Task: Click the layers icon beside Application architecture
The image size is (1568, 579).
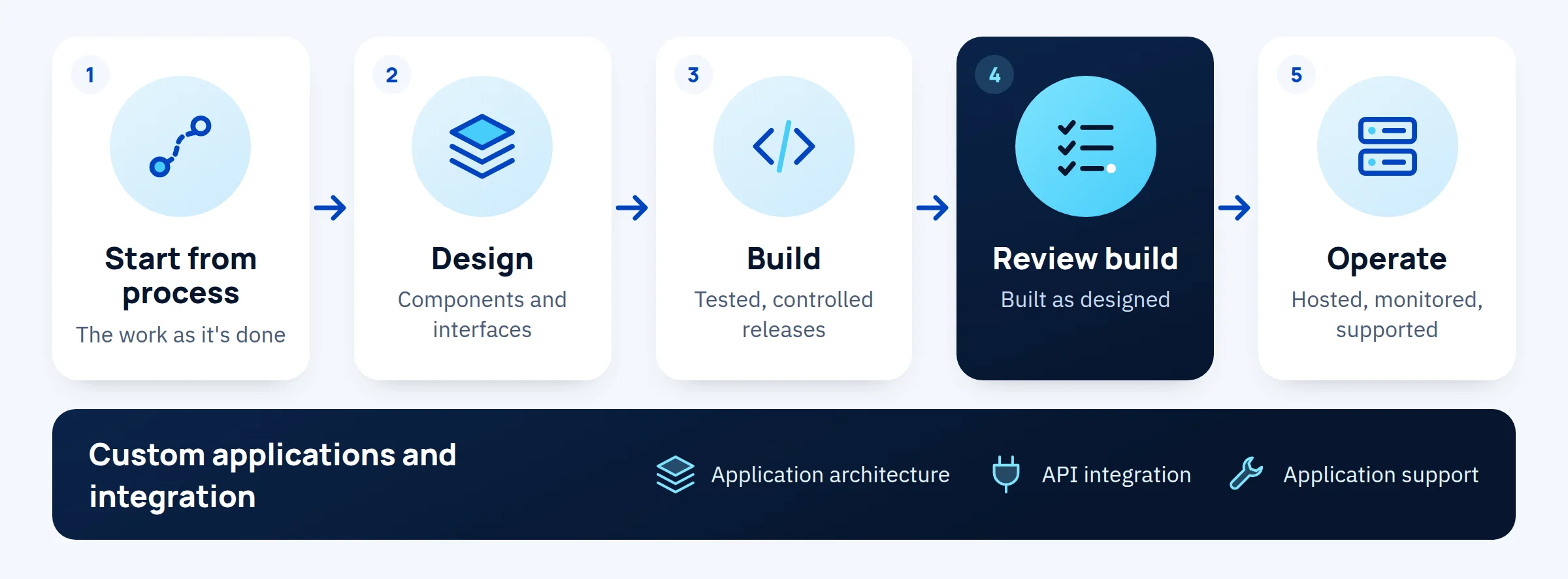Action: pyautogui.click(x=676, y=474)
